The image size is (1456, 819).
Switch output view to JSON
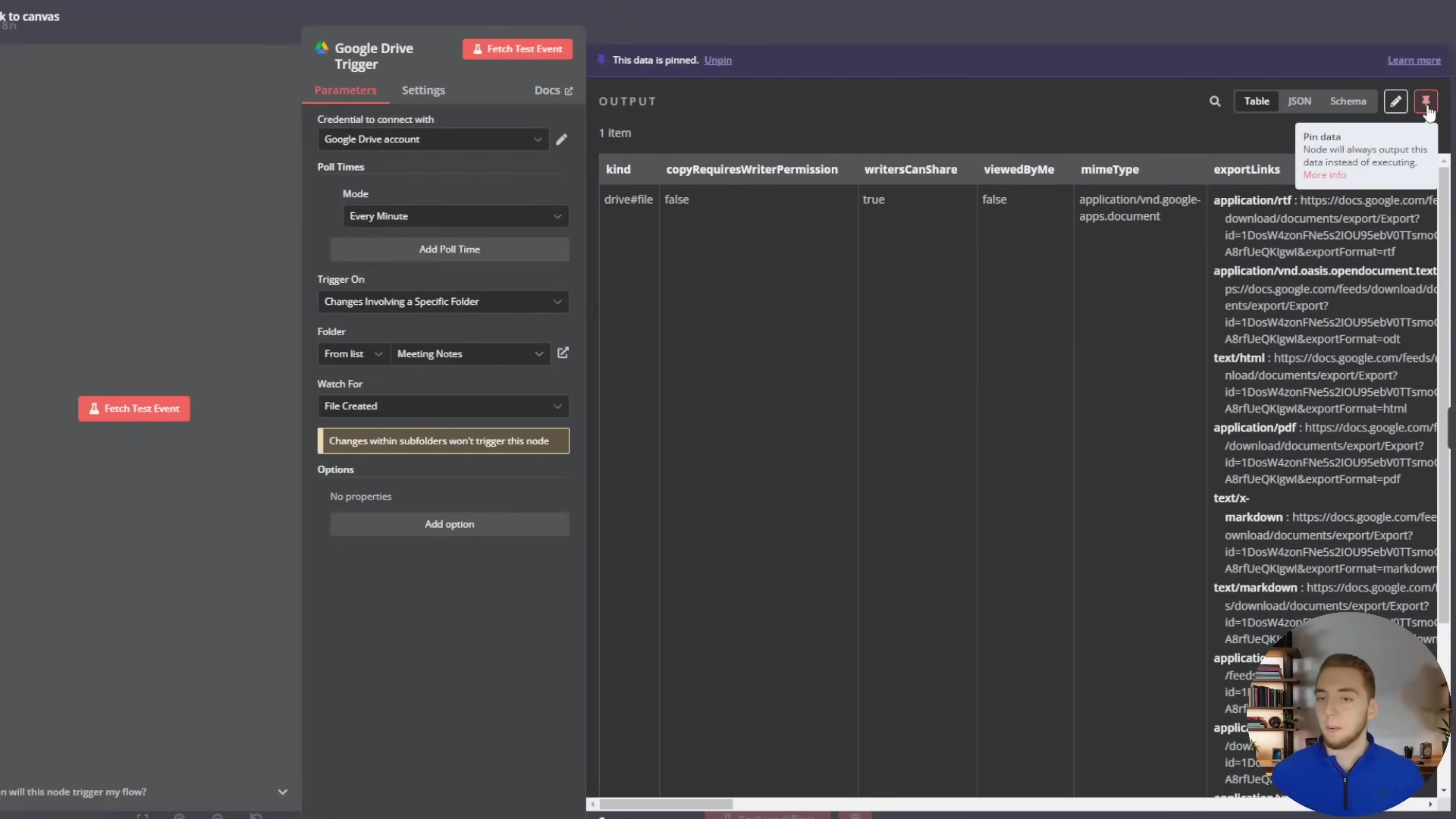tap(1299, 102)
